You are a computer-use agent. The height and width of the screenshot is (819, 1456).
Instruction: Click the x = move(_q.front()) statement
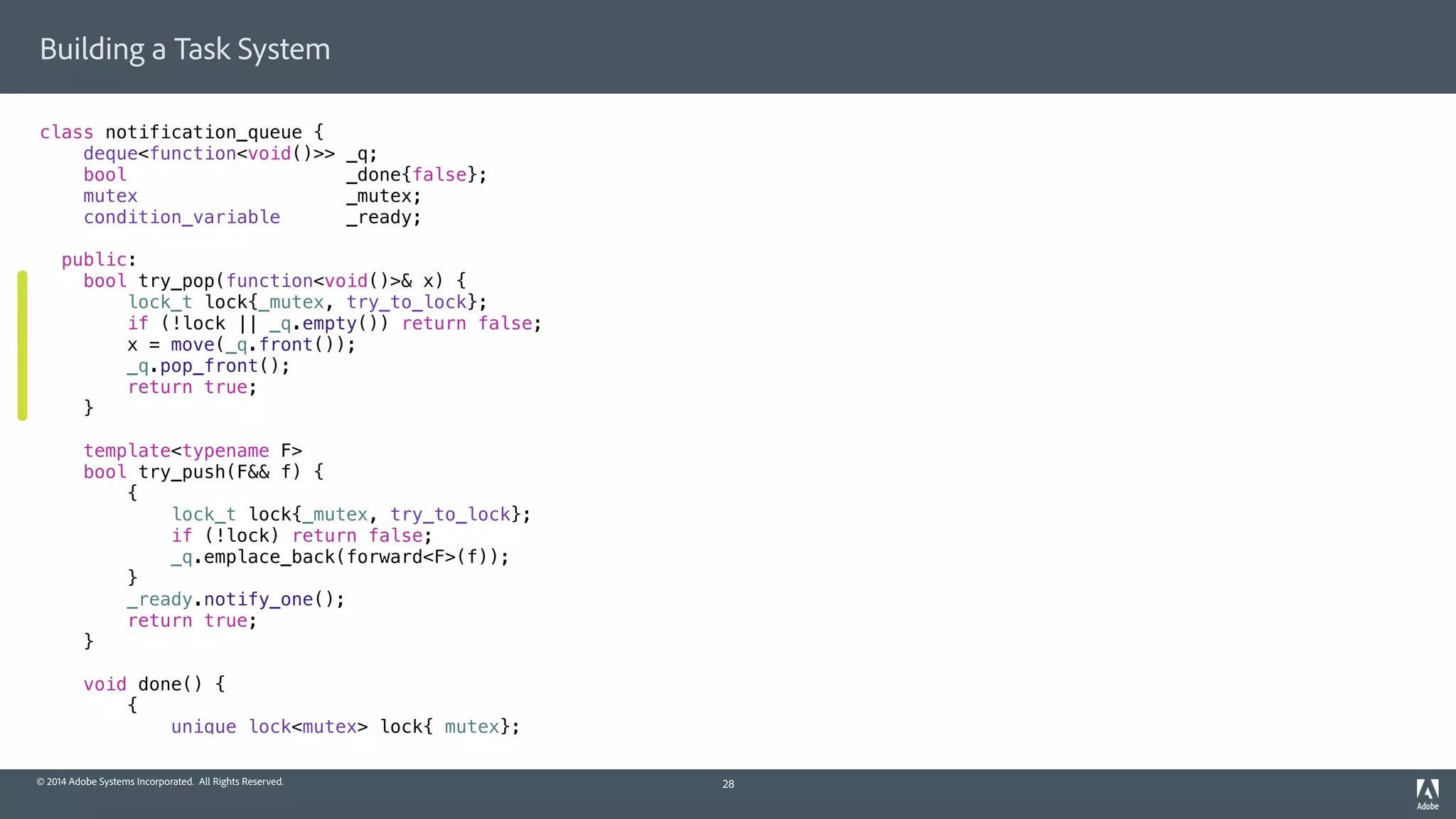click(241, 345)
